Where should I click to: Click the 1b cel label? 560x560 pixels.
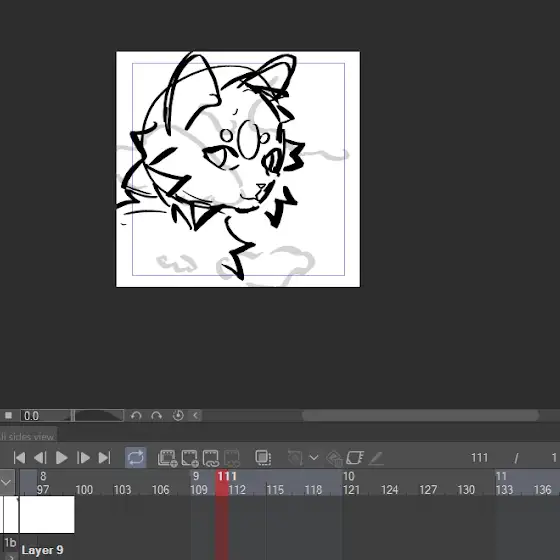point(10,543)
